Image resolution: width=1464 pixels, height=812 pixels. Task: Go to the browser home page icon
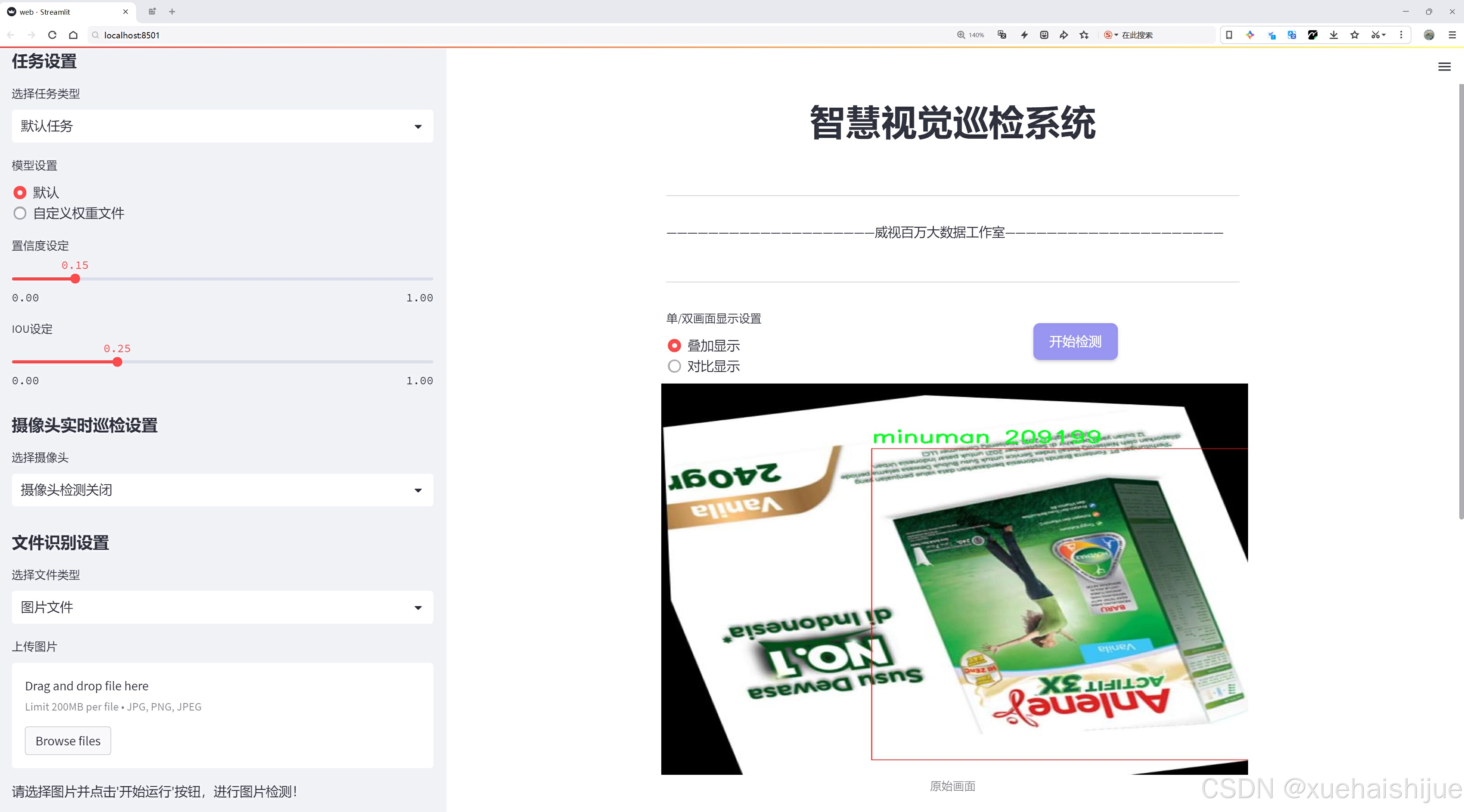[x=73, y=34]
